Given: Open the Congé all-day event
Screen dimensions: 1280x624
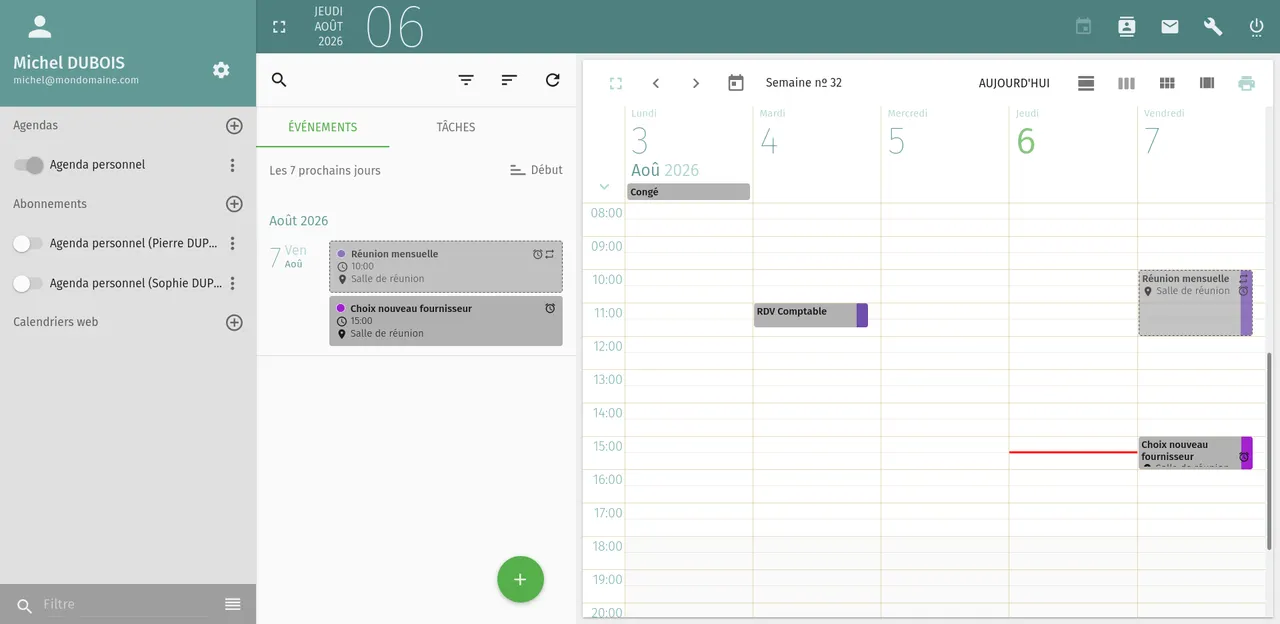Looking at the screenshot, I should [x=688, y=192].
